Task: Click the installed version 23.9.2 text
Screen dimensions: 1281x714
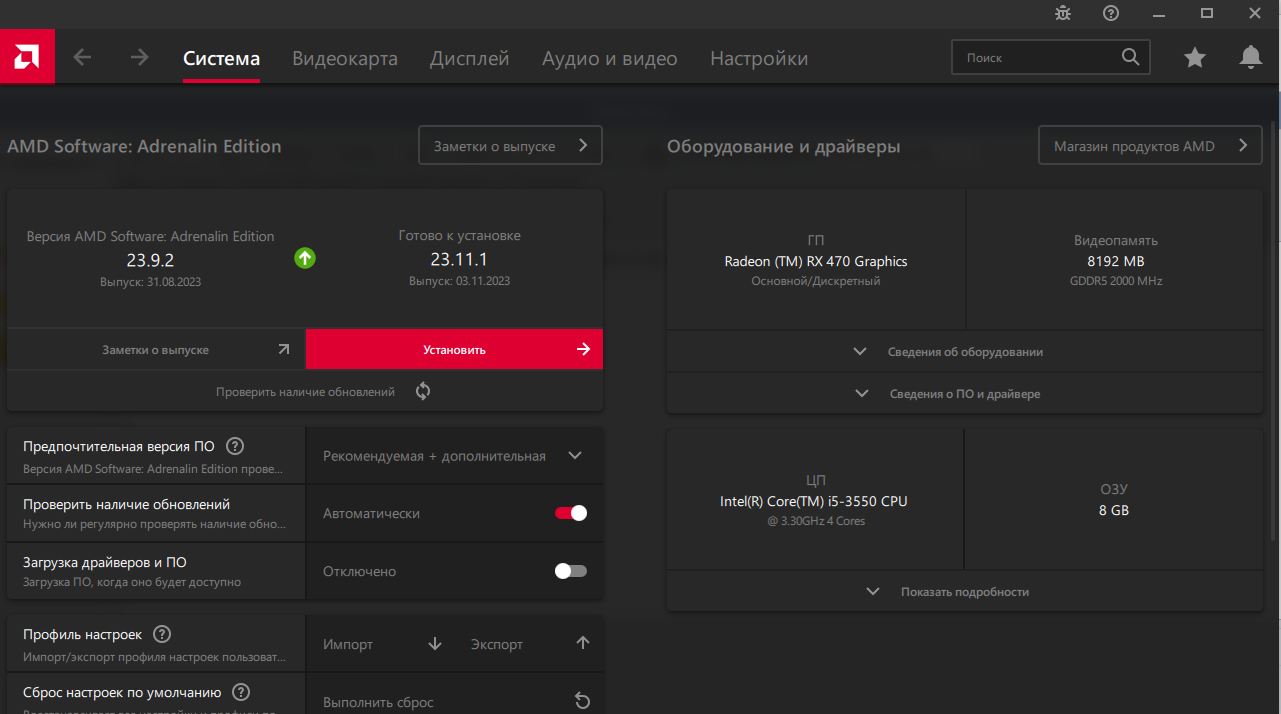Action: [150, 260]
